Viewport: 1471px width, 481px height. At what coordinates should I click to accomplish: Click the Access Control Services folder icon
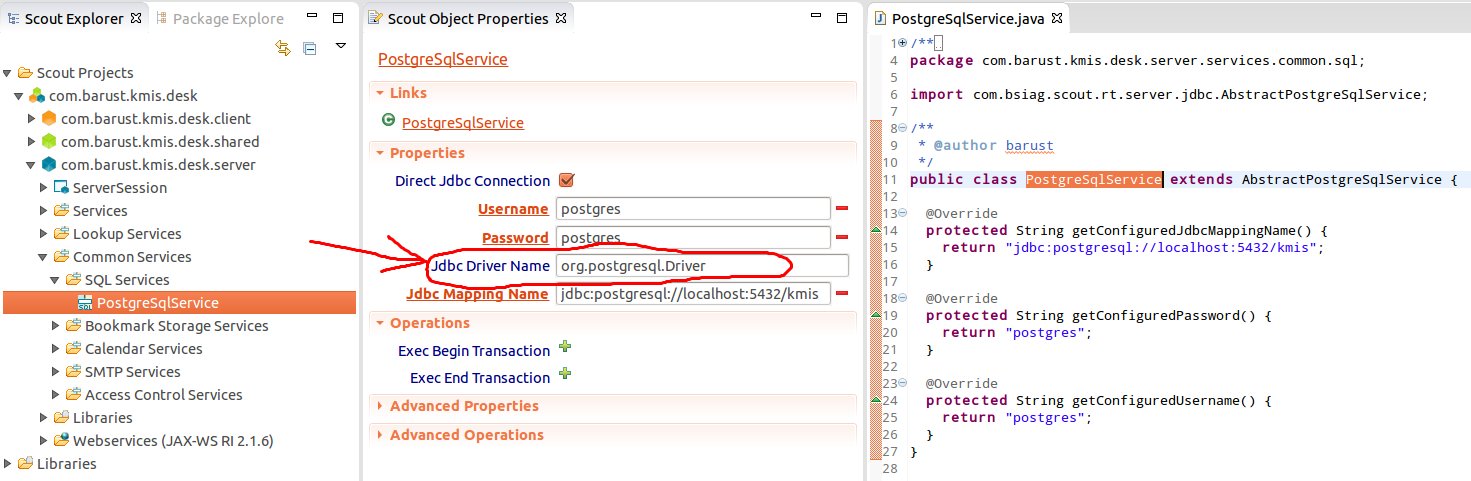73,394
